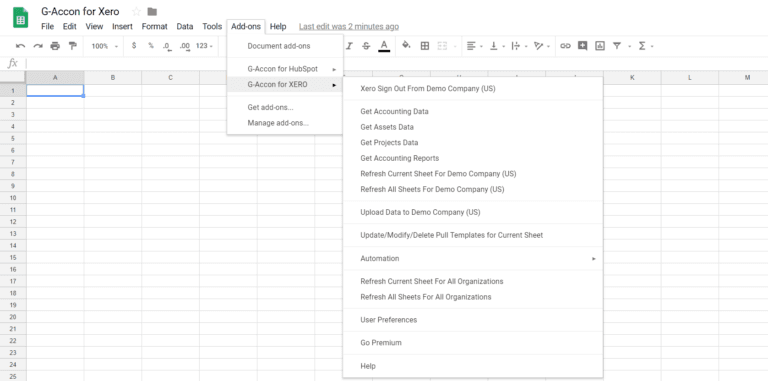Choose Manage add-ons...
Image resolution: width=768 pixels, height=381 pixels.
coord(285,123)
